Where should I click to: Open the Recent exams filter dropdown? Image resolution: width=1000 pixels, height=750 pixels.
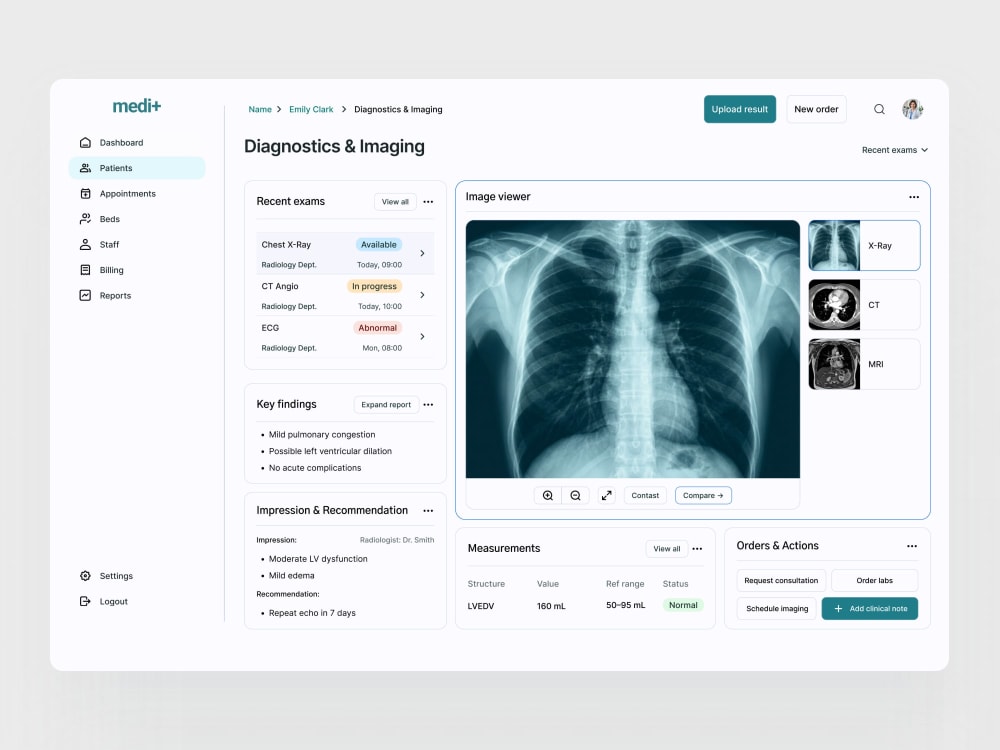895,150
